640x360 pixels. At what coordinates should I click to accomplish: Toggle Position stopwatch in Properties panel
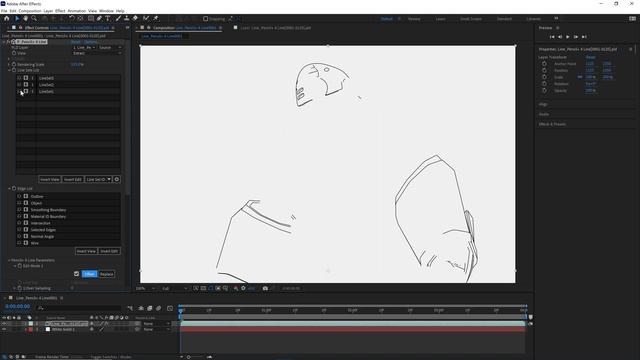[544, 70]
